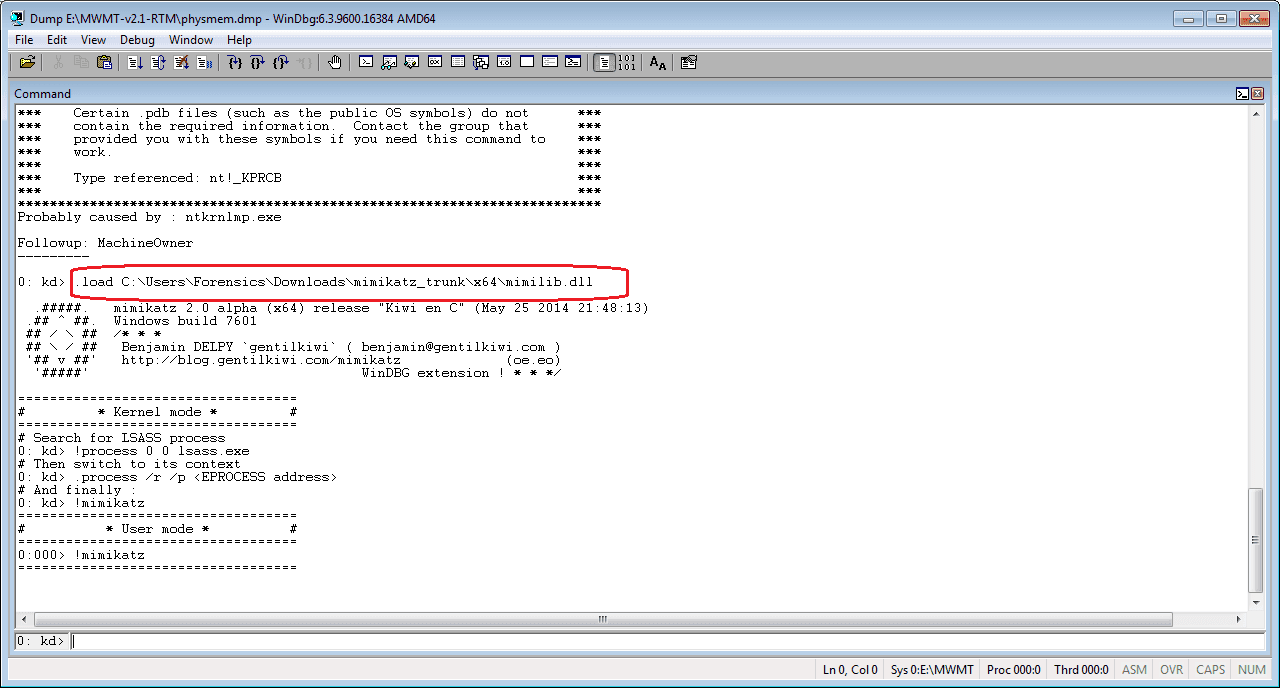The image size is (1280, 688).
Task: Click the Open source file toolbar icon
Action: click(x=27, y=62)
